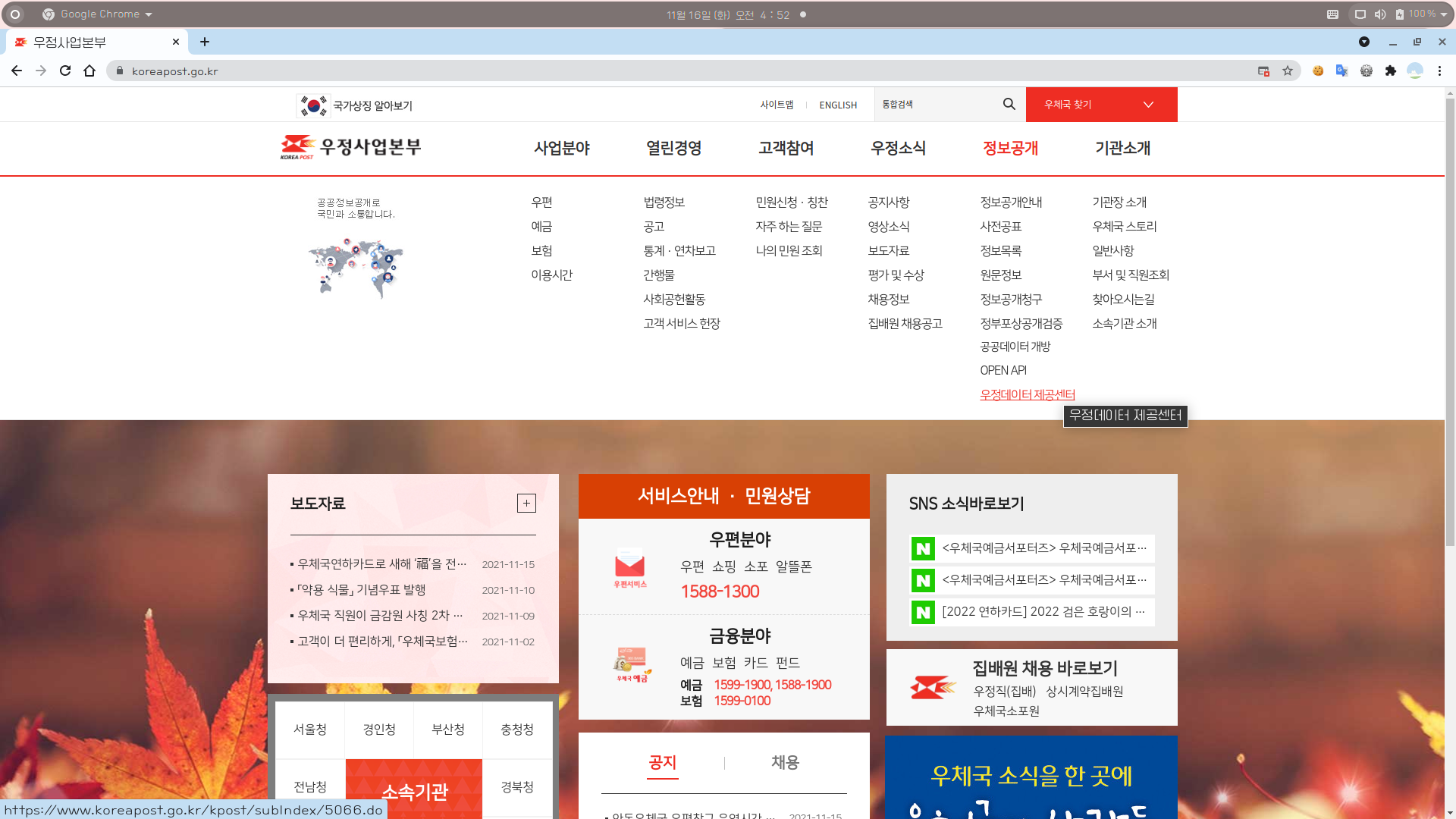
Task: Open the 우체국 찾기 dropdown
Action: pos(1101,105)
